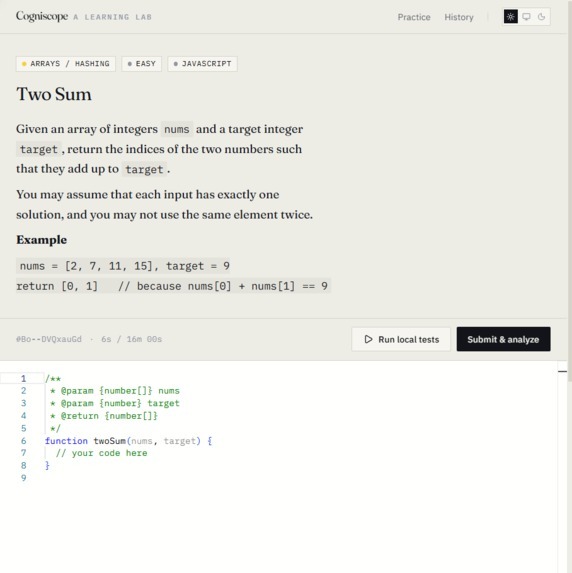The image size is (572, 573).
Task: Select the system theme monitor icon
Action: [526, 17]
